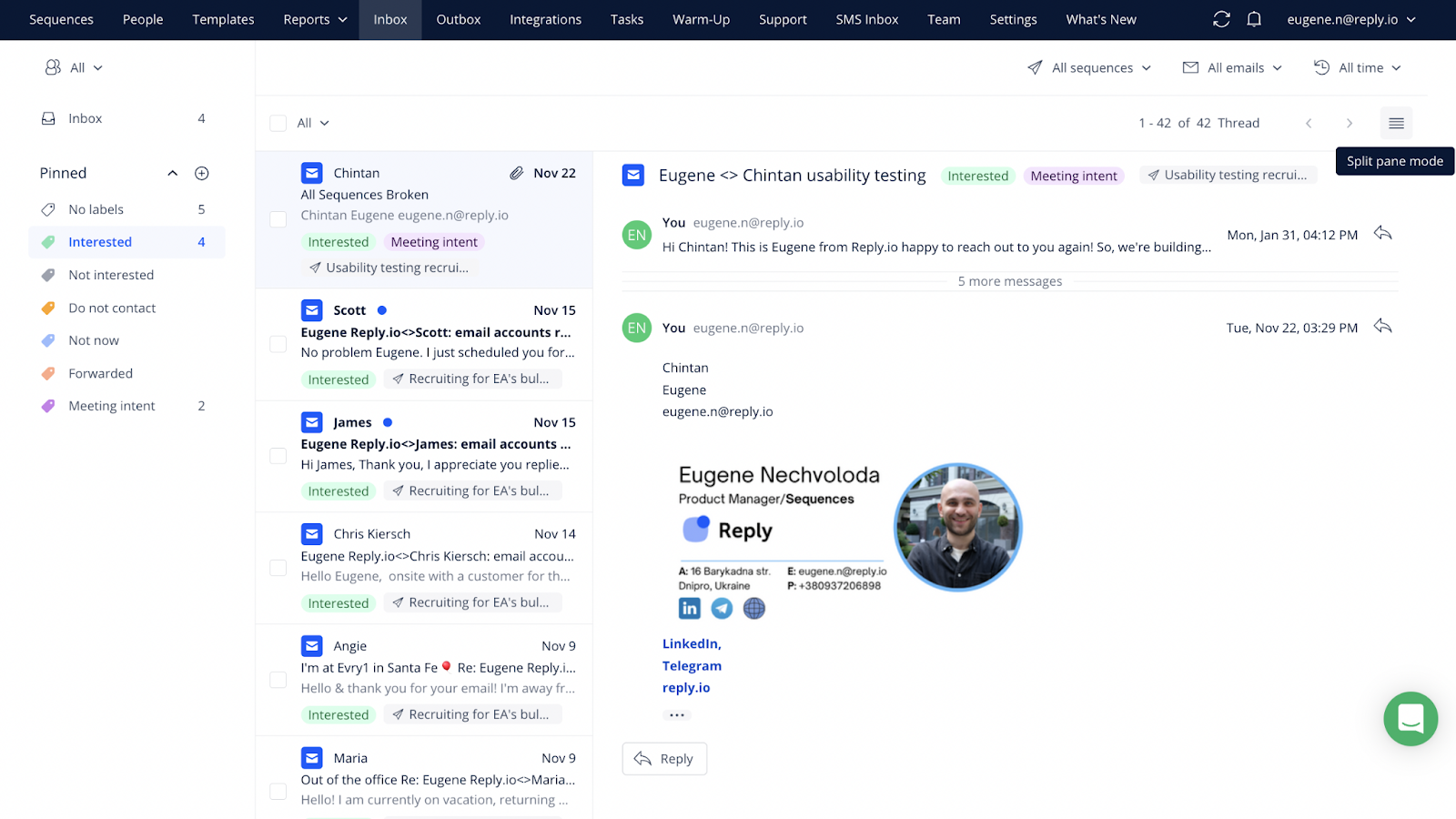Go to next thread using right arrow
1456x819 pixels.
point(1350,123)
